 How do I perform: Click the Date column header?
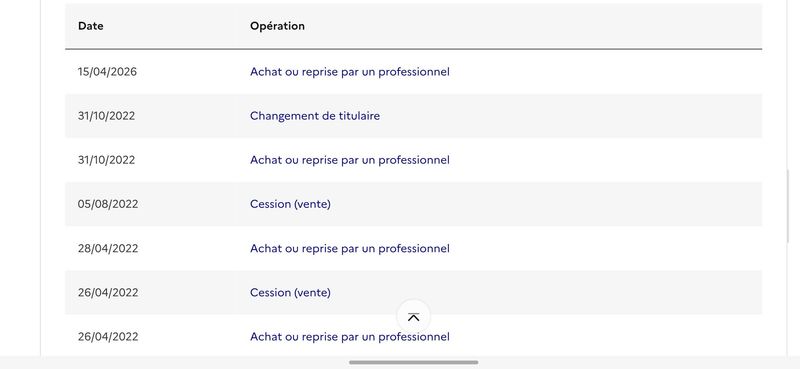tap(91, 26)
